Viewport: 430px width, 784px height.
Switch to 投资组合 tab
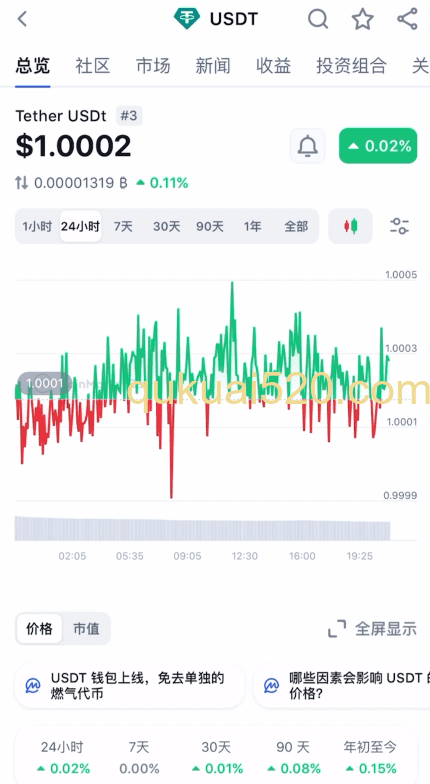(x=352, y=66)
